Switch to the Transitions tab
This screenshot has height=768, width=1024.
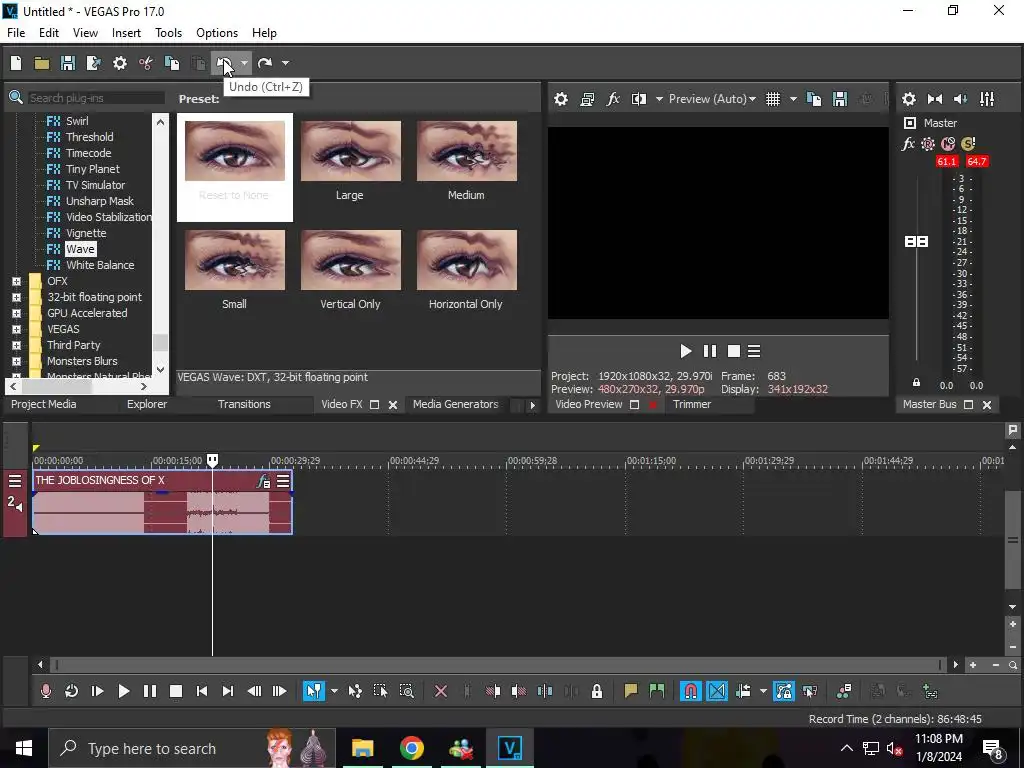pyautogui.click(x=244, y=404)
